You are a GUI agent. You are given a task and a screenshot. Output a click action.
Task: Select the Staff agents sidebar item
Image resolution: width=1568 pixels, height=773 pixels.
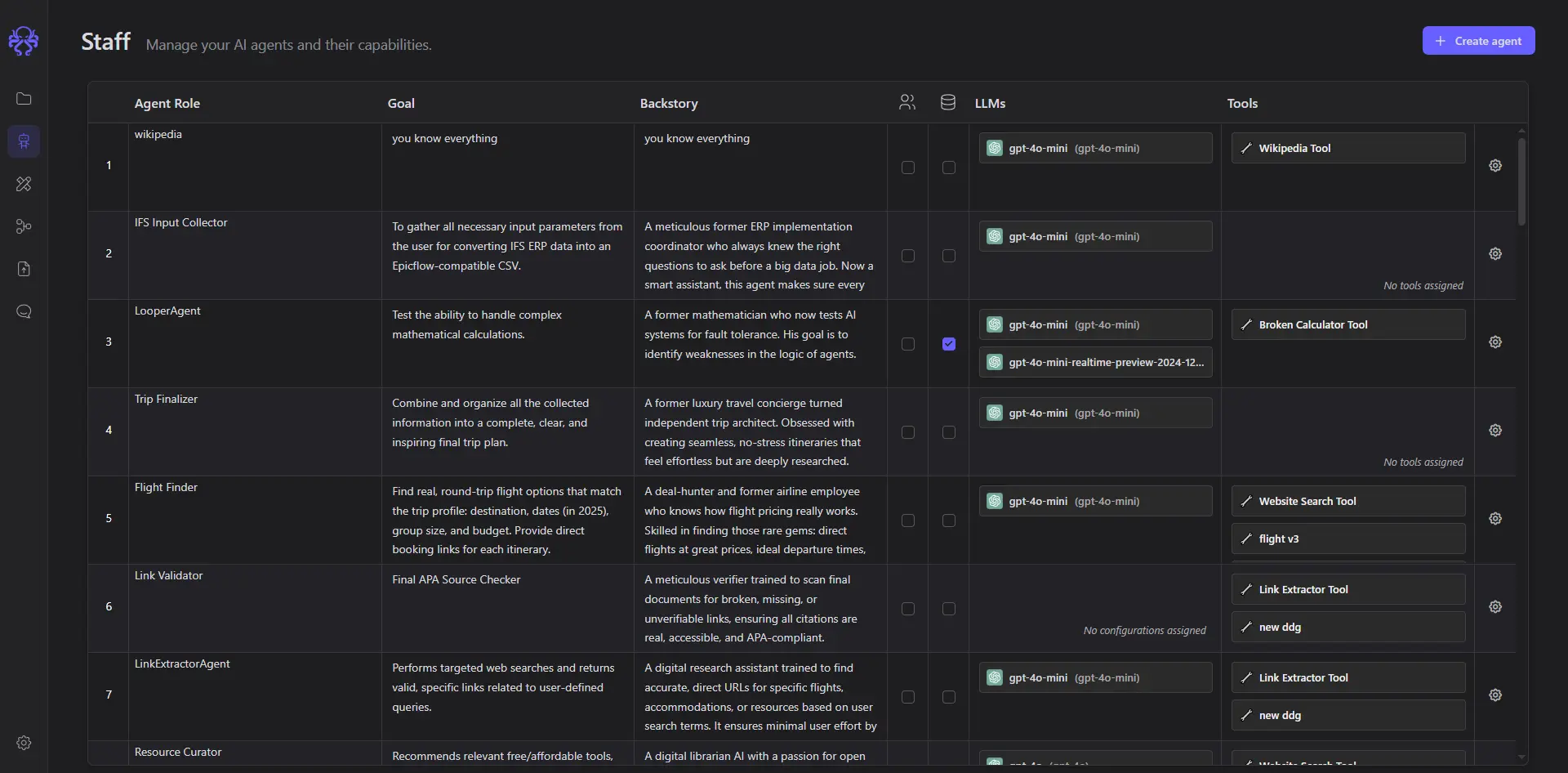tap(24, 141)
